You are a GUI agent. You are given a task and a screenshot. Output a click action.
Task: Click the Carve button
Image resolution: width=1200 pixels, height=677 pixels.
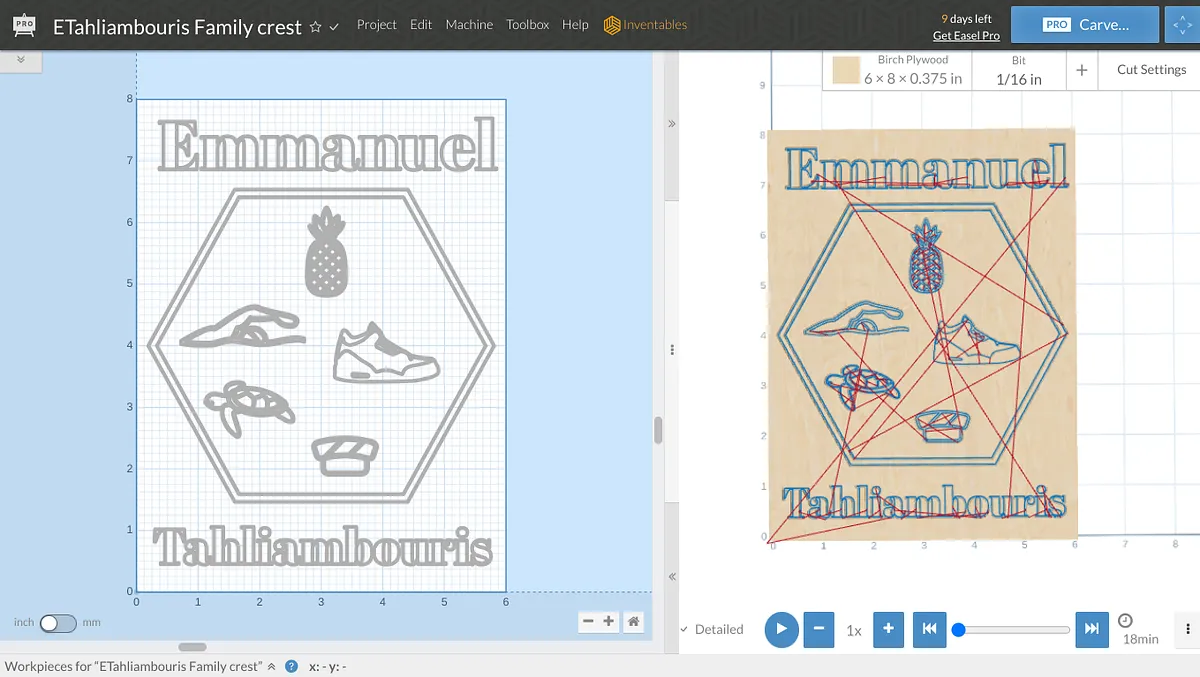1085,25
